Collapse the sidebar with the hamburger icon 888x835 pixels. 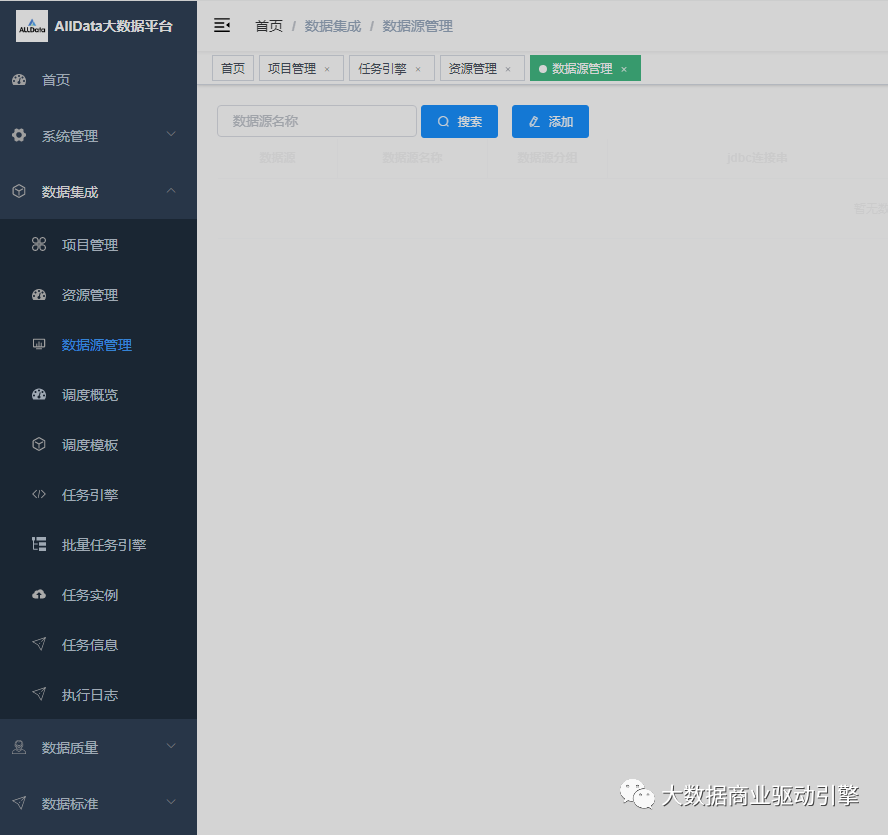(222, 25)
